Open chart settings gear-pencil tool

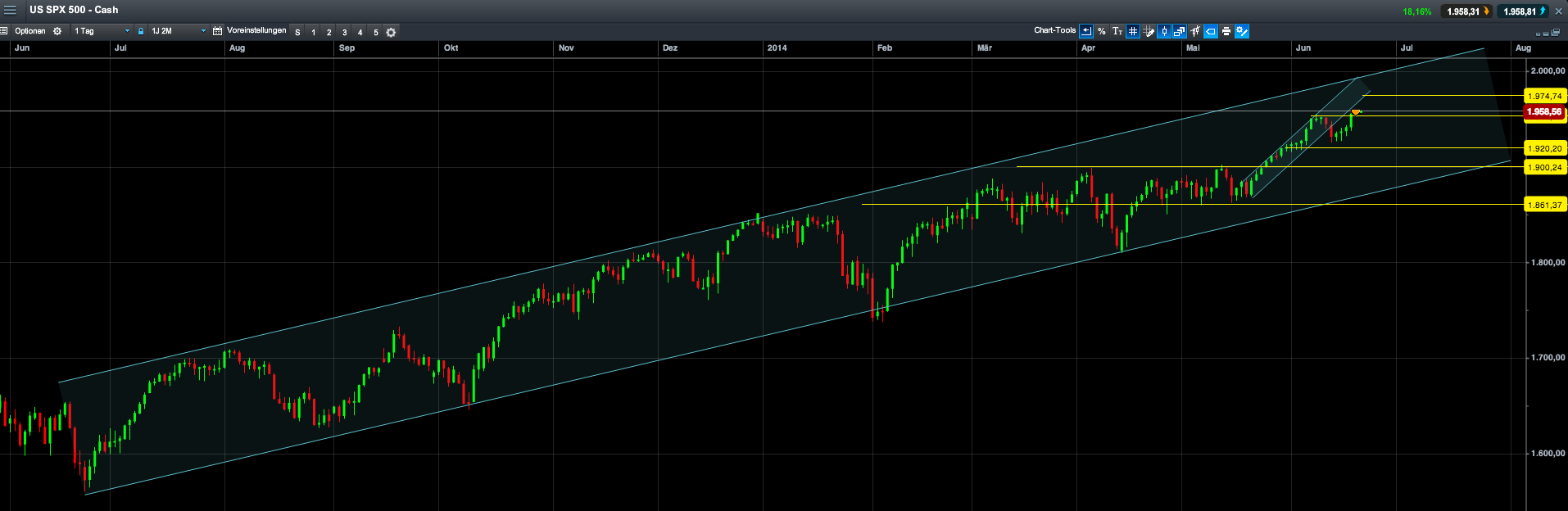point(1242,31)
